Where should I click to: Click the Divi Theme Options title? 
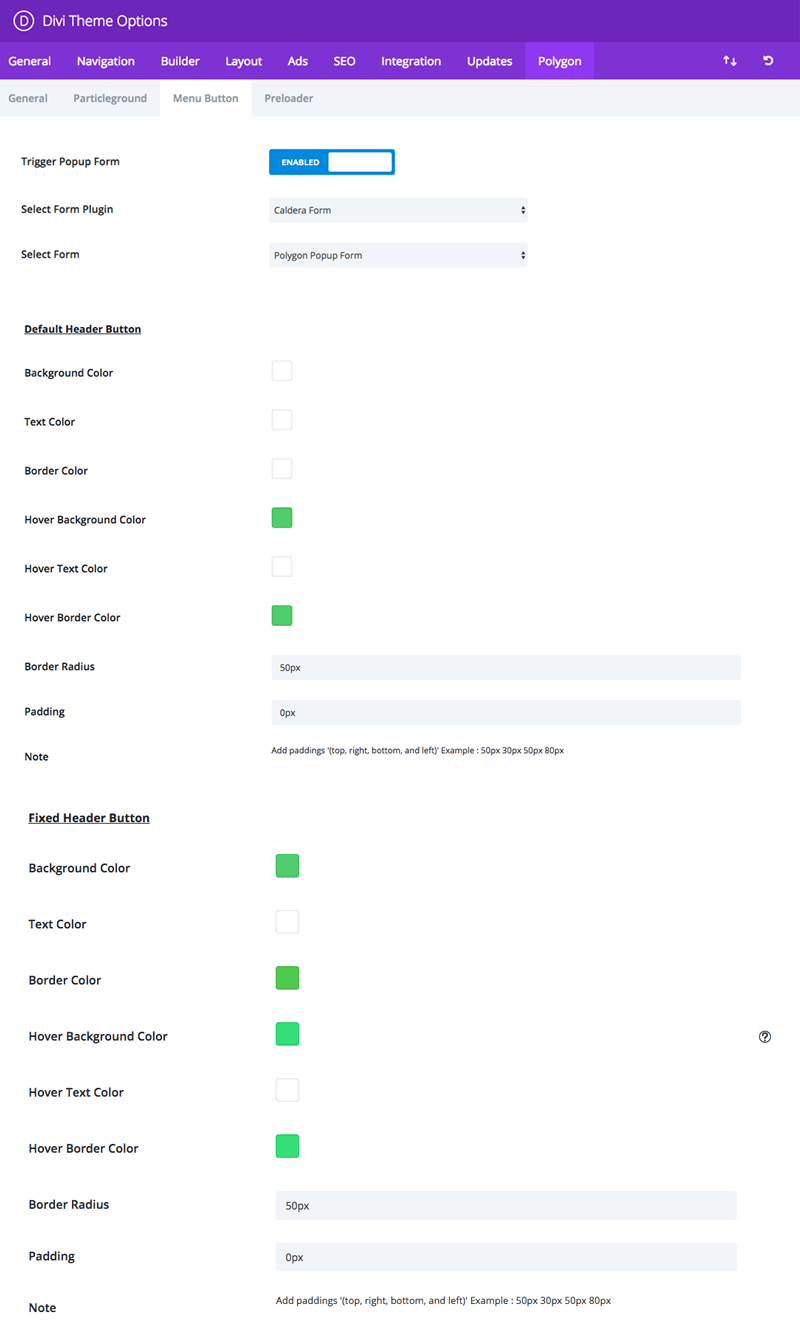pyautogui.click(x=105, y=21)
